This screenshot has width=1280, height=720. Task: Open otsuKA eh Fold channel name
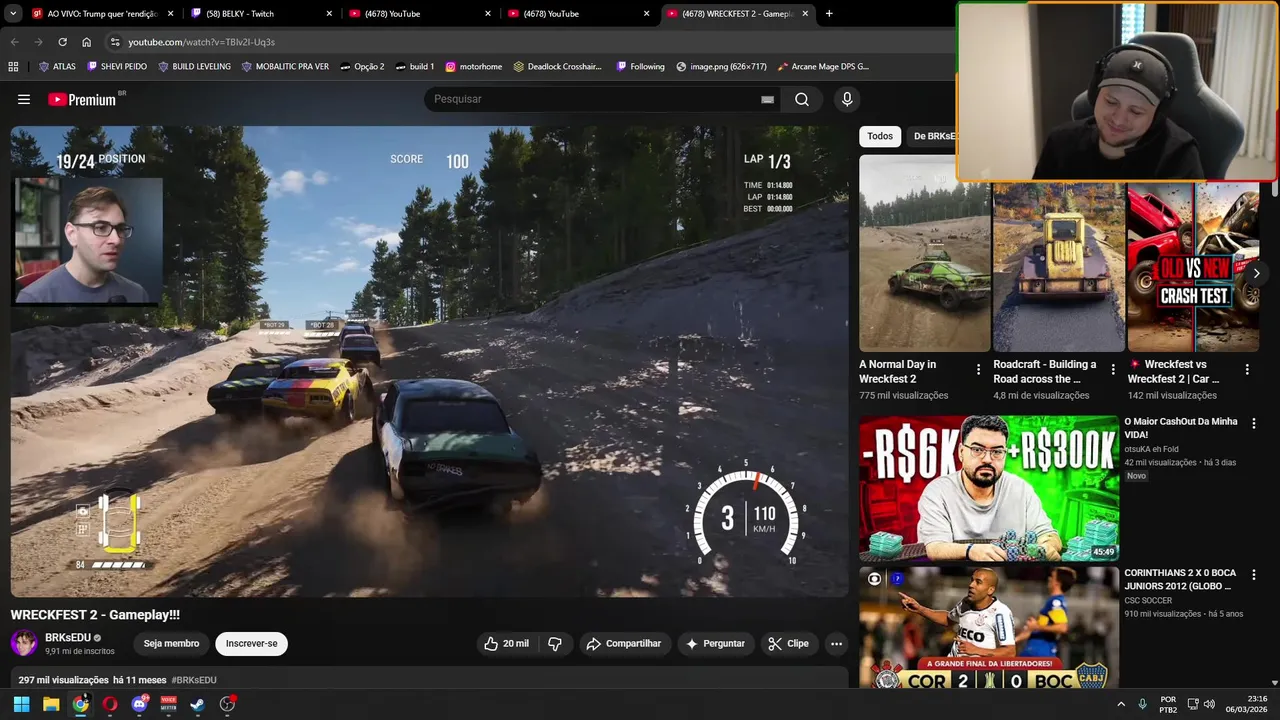[1151, 449]
